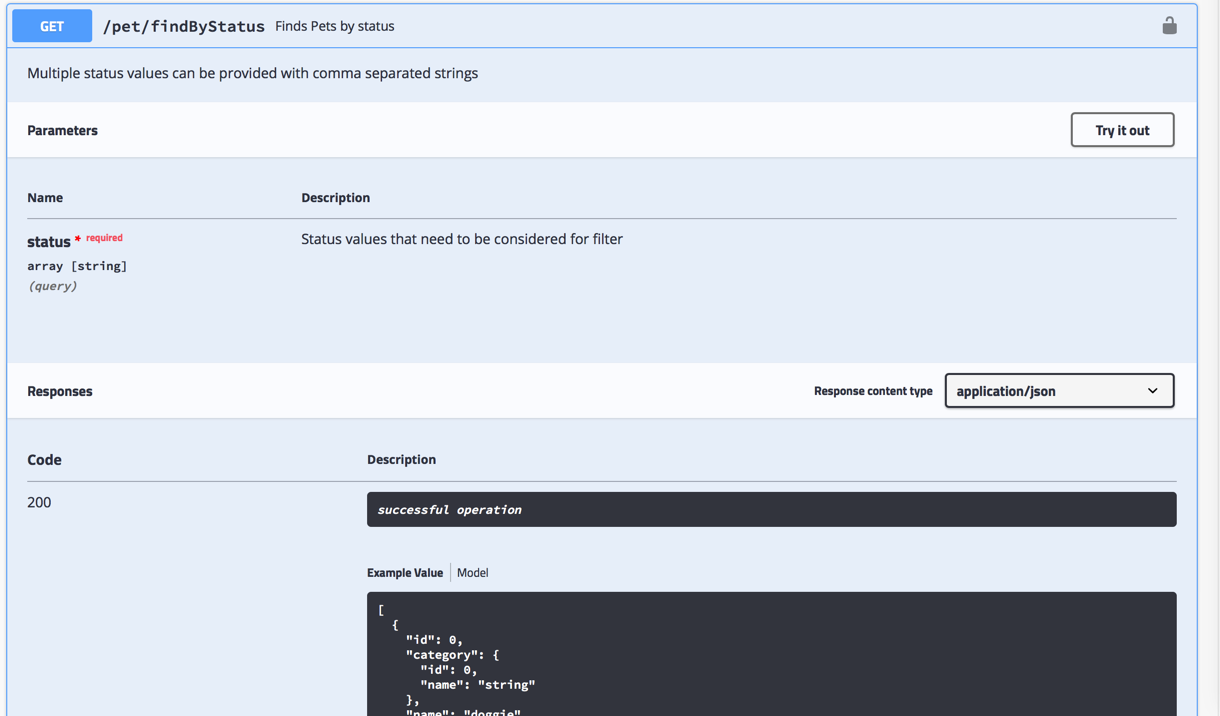Click the Parameters section header
This screenshot has width=1220, height=716.
click(62, 130)
